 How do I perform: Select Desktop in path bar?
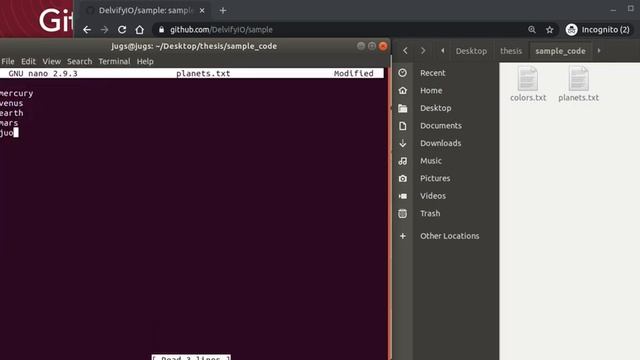tap(471, 51)
